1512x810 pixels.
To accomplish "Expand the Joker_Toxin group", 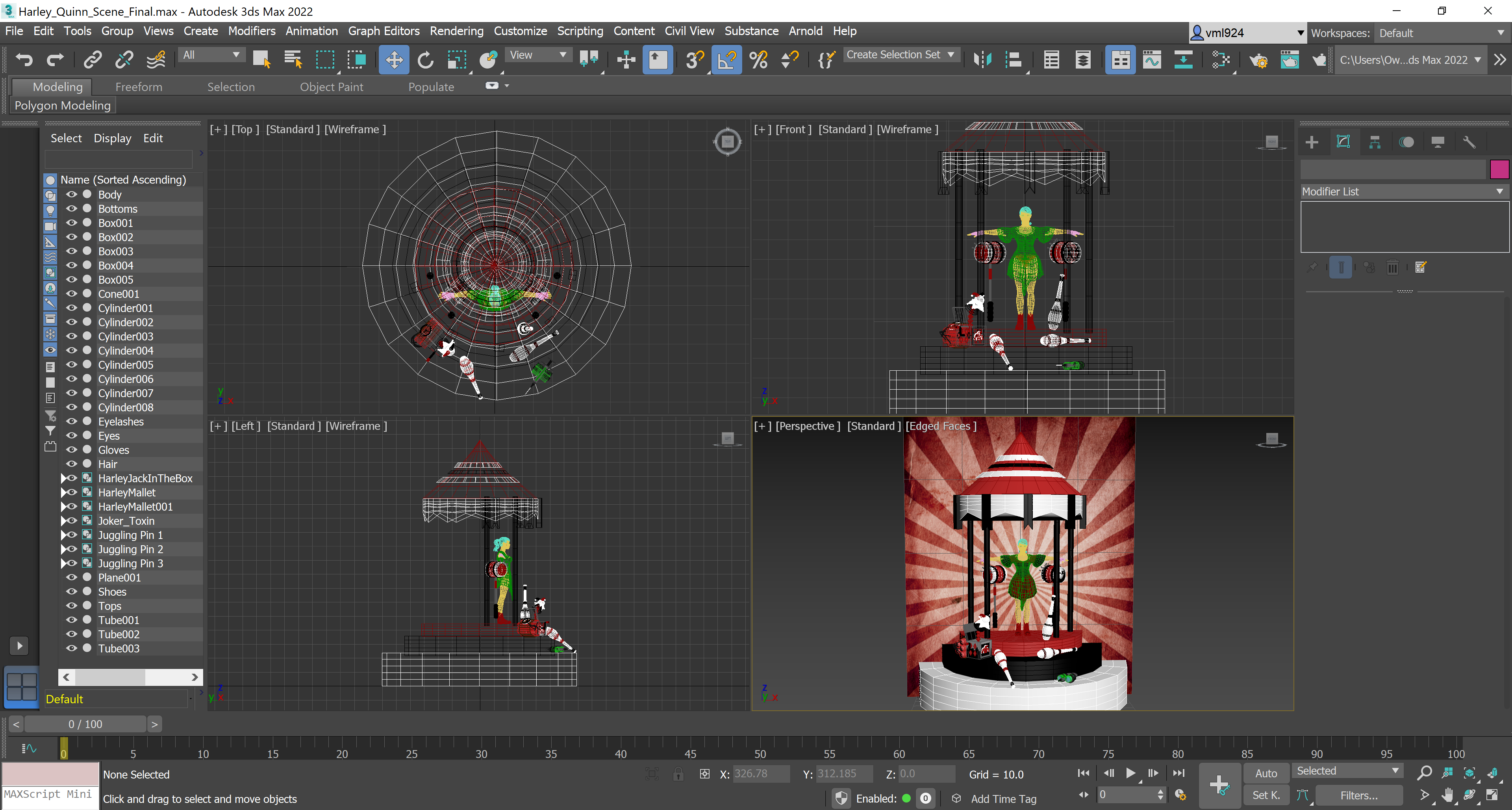I will [x=63, y=520].
